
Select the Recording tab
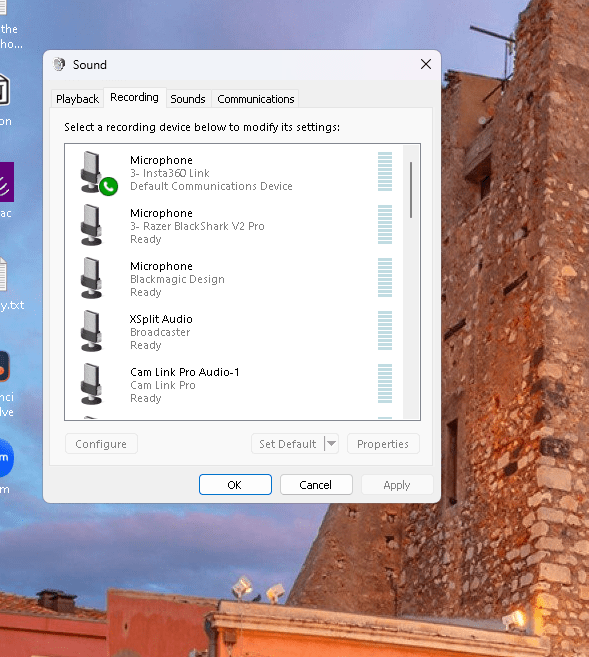[x=134, y=97]
